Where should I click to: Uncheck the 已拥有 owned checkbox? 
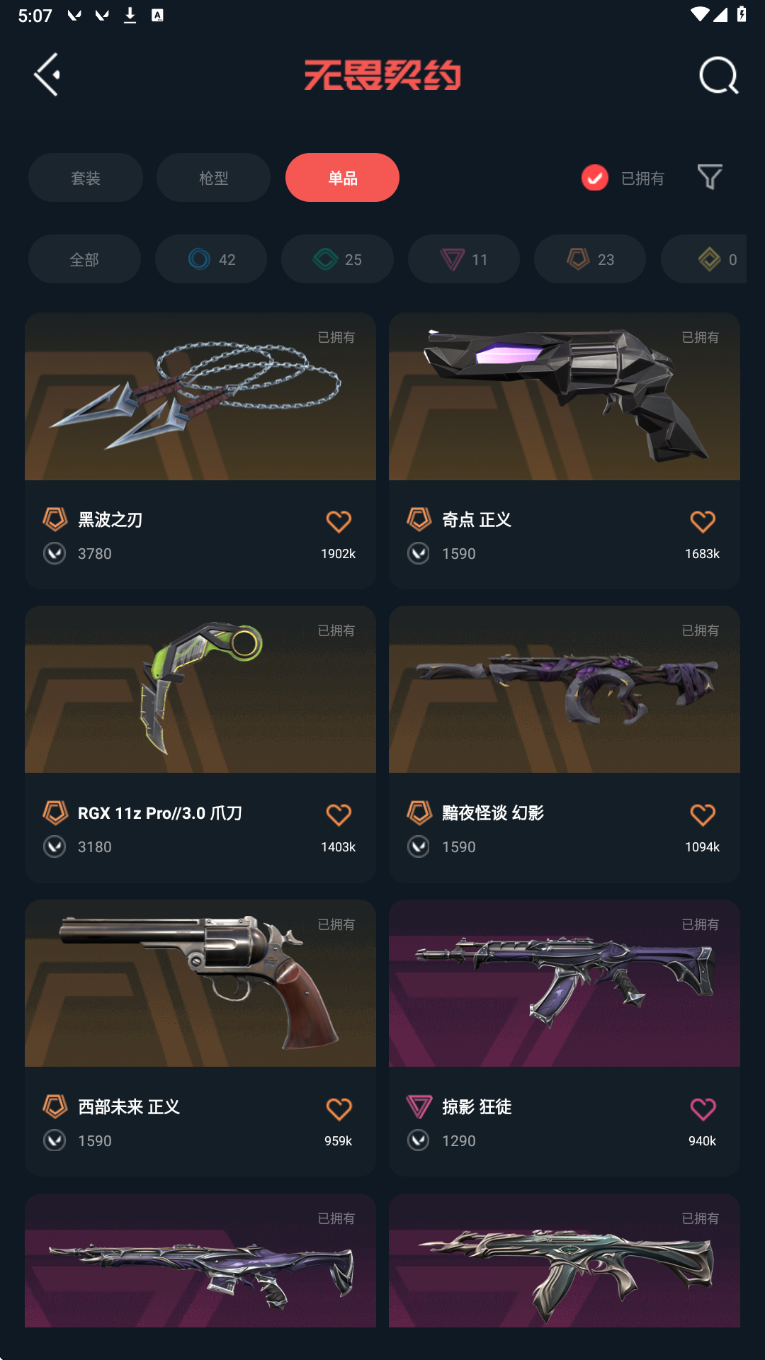tap(595, 178)
